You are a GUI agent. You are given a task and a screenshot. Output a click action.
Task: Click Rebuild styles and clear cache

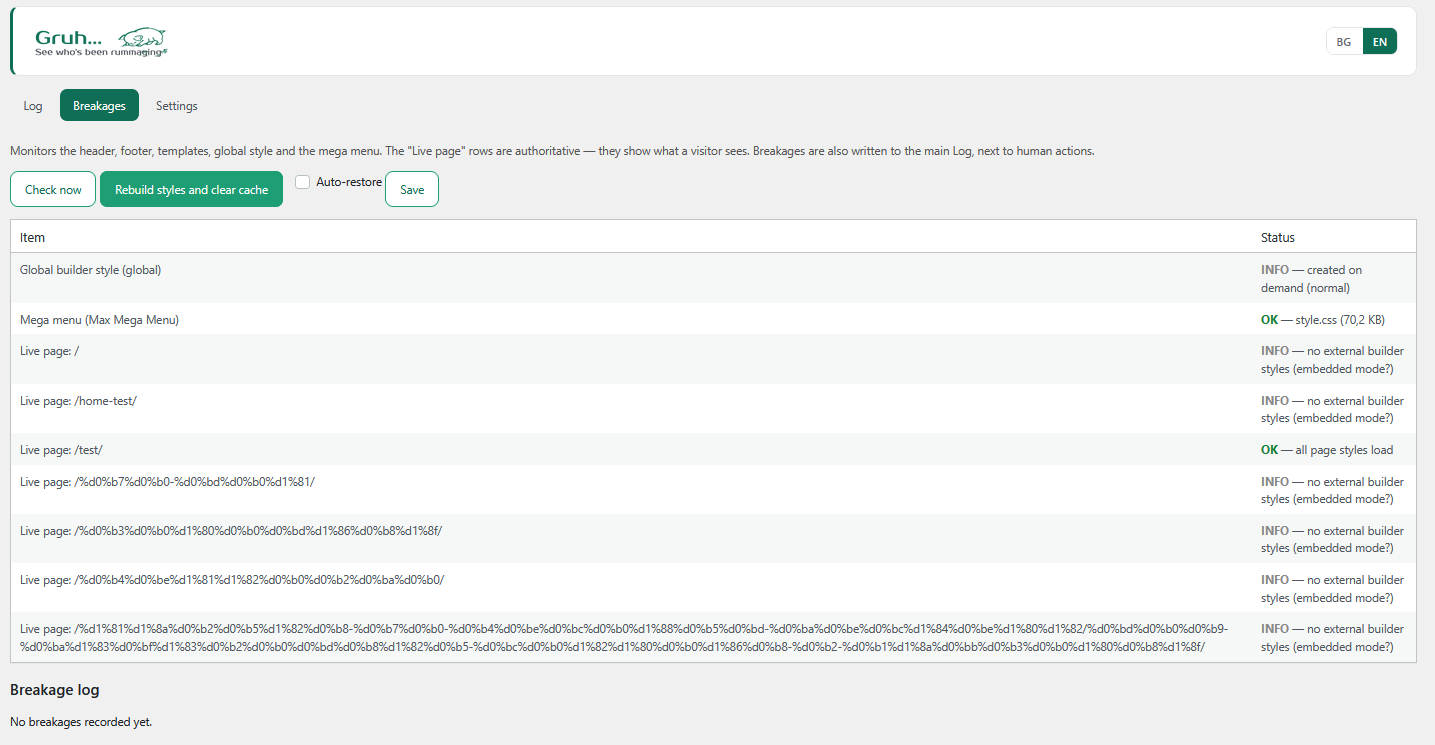[191, 189]
